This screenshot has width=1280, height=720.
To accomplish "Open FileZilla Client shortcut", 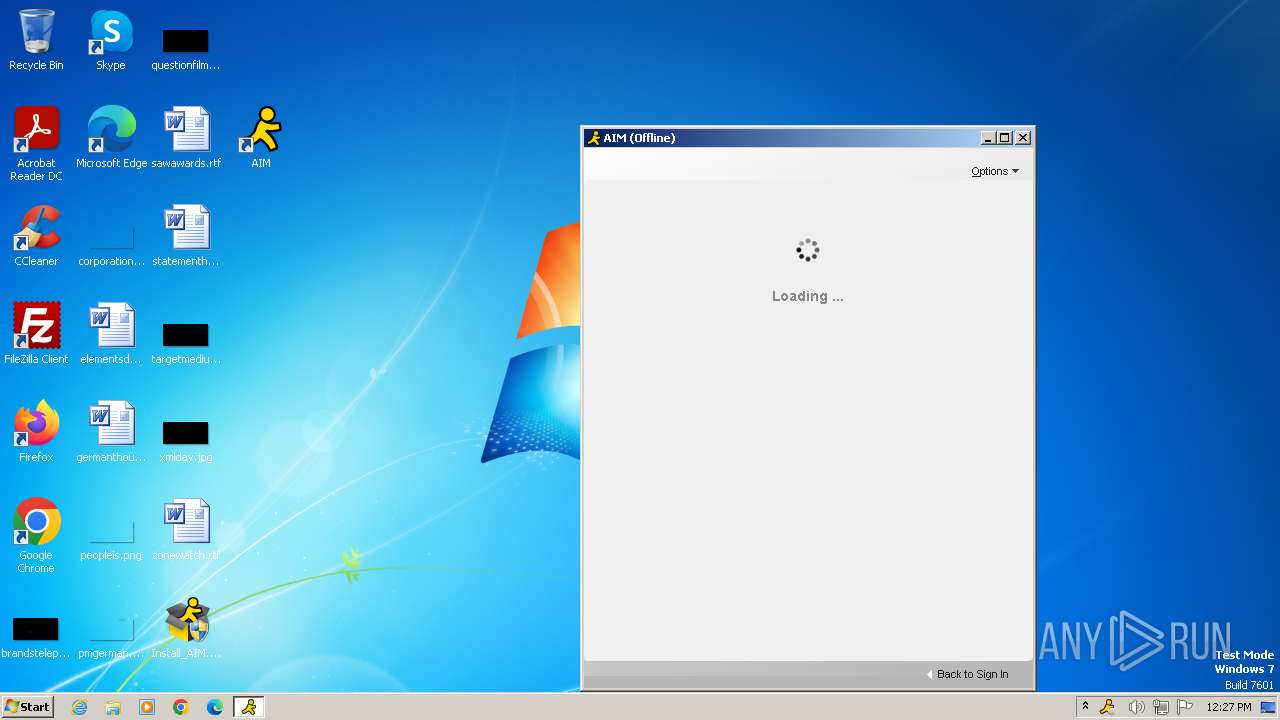I will 36,334.
